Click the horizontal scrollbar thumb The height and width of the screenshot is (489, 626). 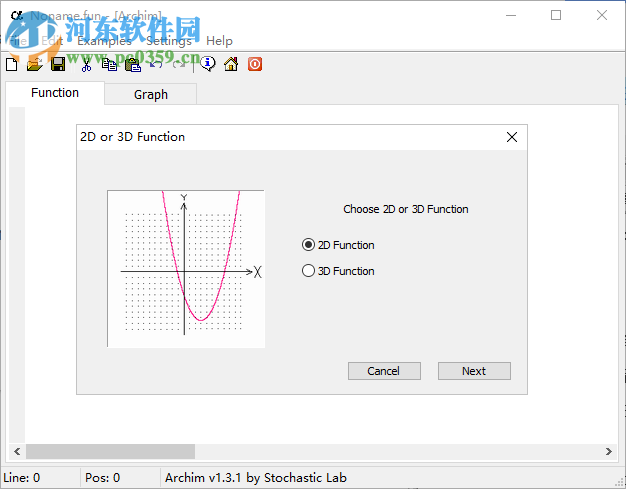[110, 451]
